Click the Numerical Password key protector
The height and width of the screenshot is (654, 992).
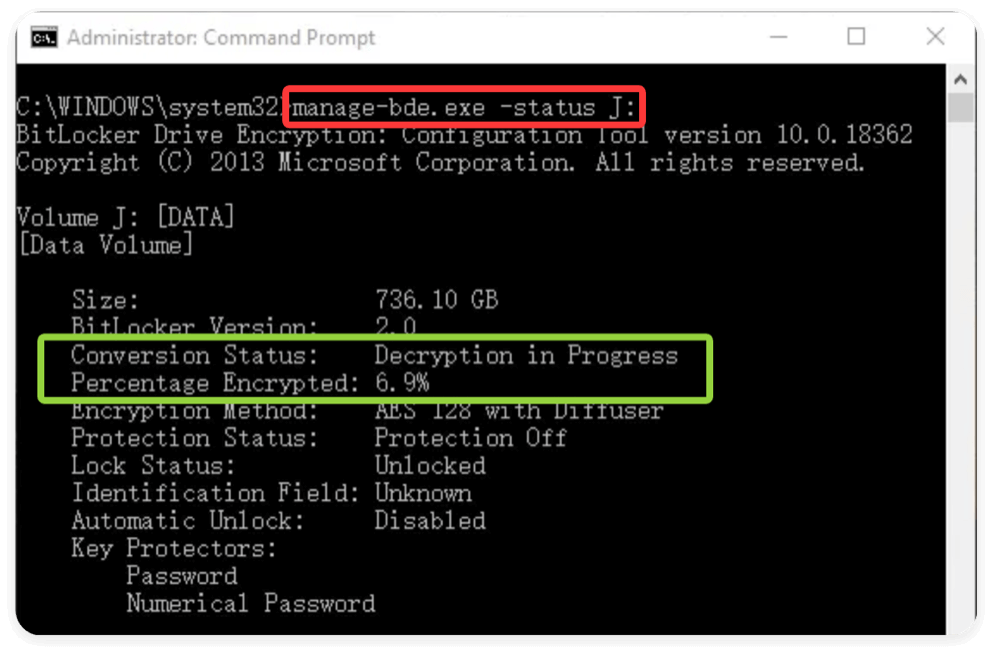pos(250,603)
